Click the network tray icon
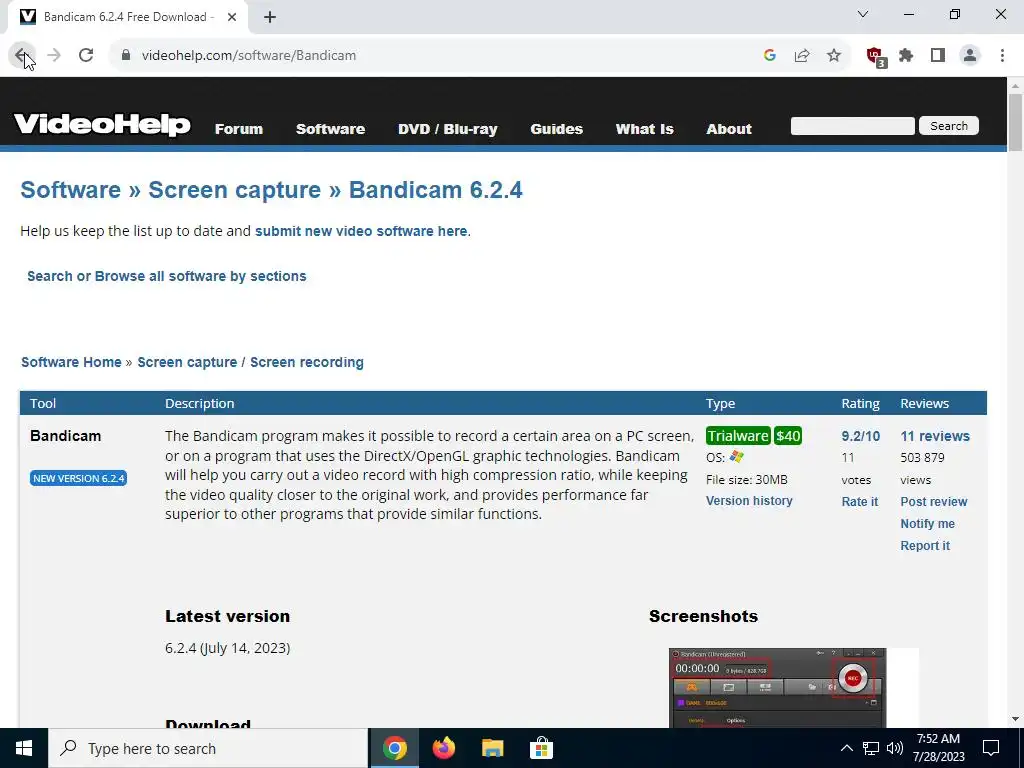The width and height of the screenshot is (1024, 768). (871, 748)
